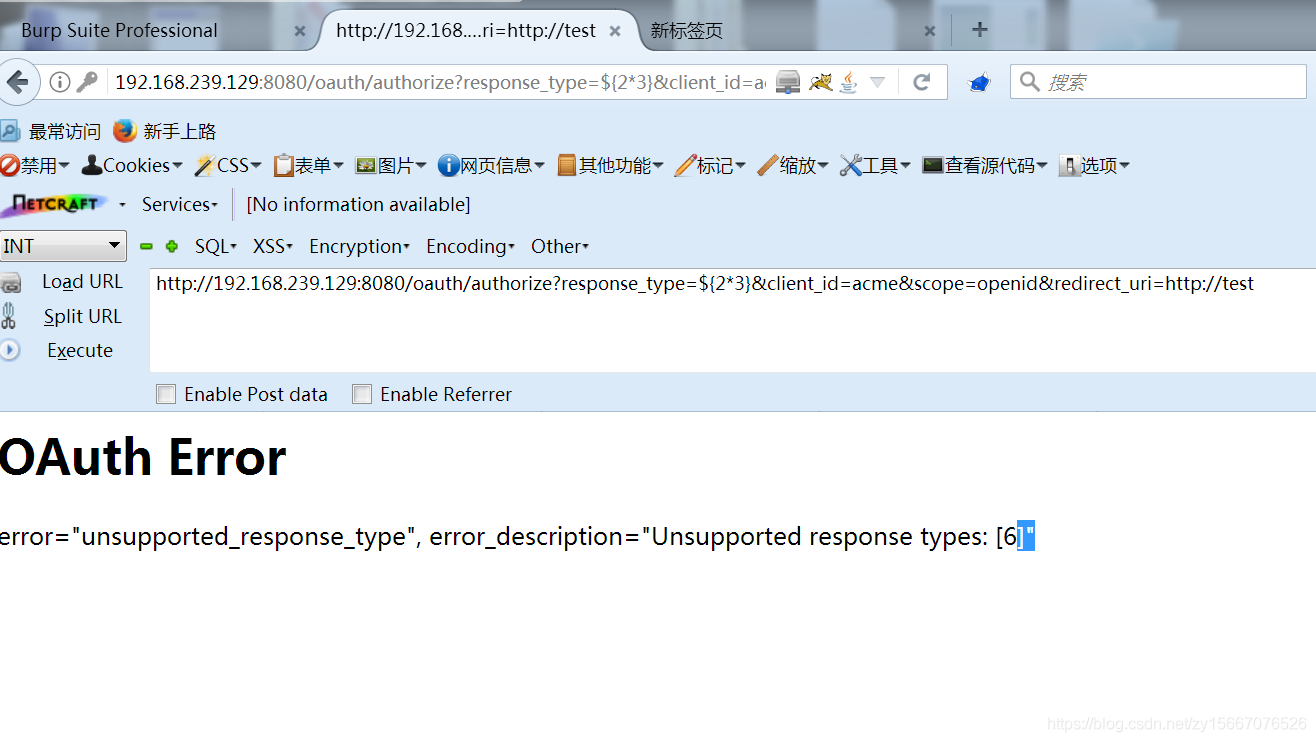Close the 192.168 oauth test tab
The image size is (1316, 742).
pyautogui.click(x=615, y=31)
